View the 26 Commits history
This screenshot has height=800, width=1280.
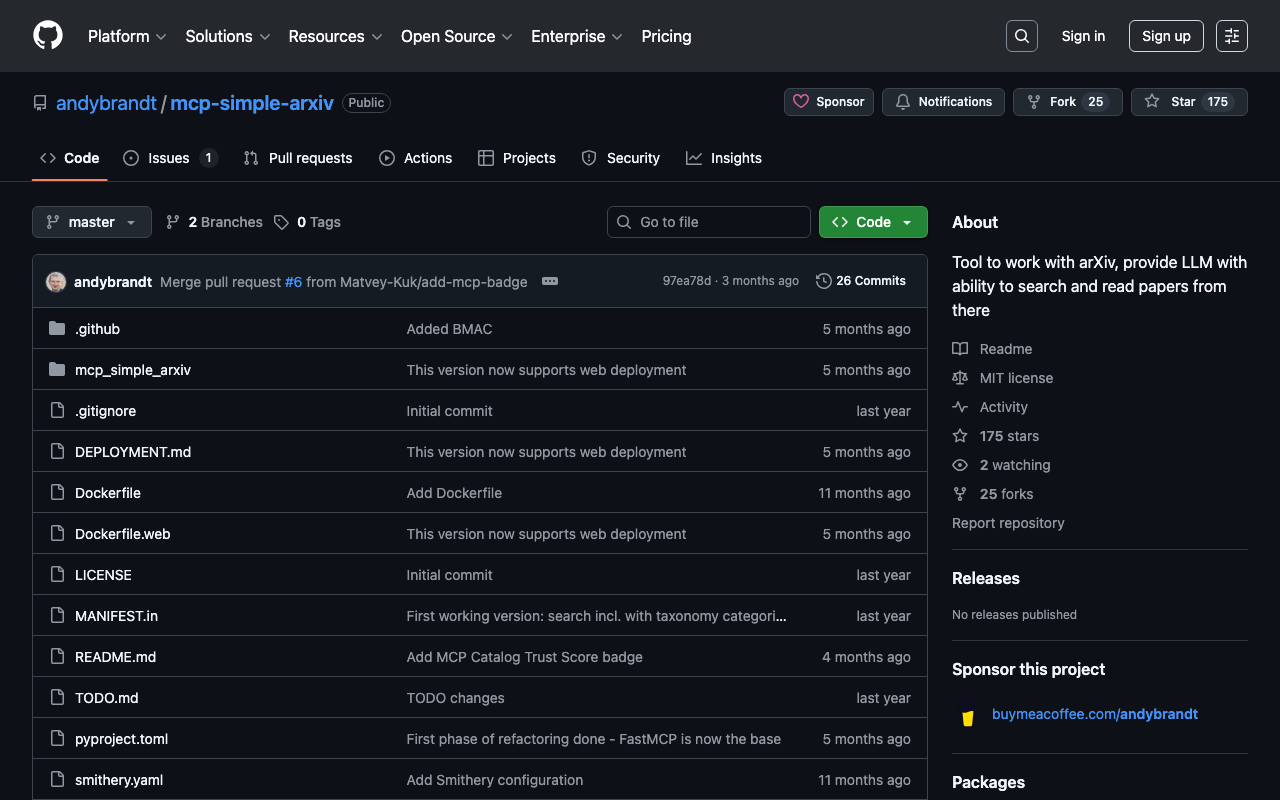861,281
